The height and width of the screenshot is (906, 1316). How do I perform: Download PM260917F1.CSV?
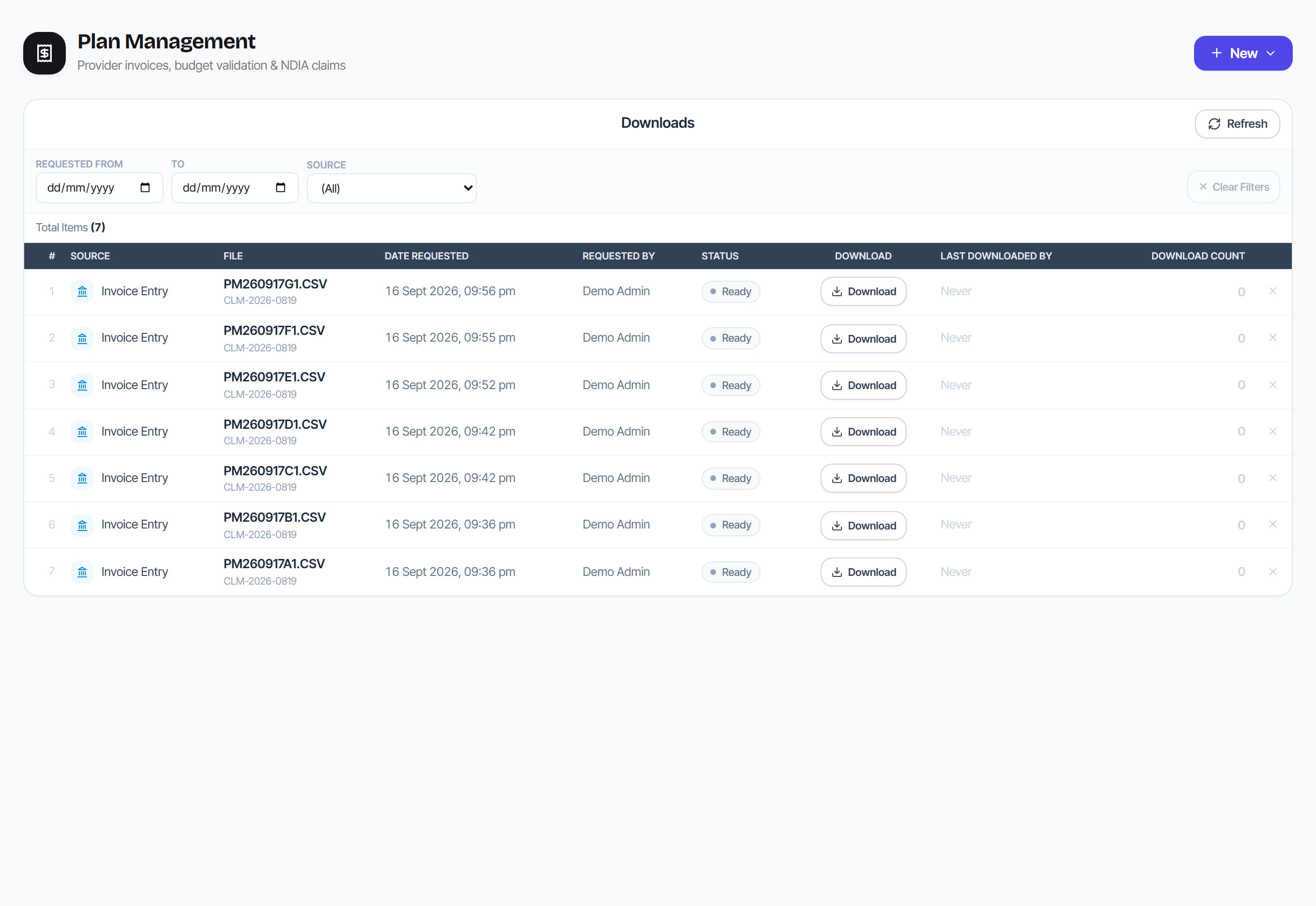click(x=863, y=339)
